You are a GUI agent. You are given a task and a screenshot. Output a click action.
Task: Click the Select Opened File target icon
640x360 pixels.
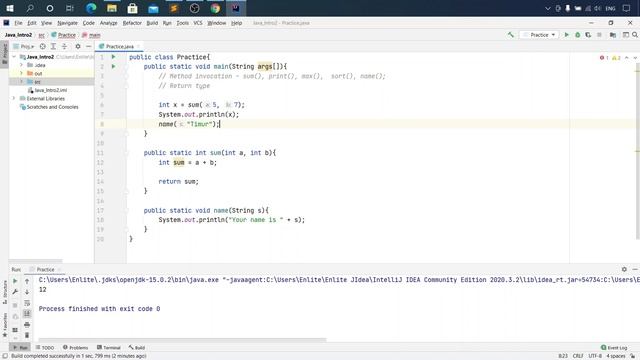42,47
